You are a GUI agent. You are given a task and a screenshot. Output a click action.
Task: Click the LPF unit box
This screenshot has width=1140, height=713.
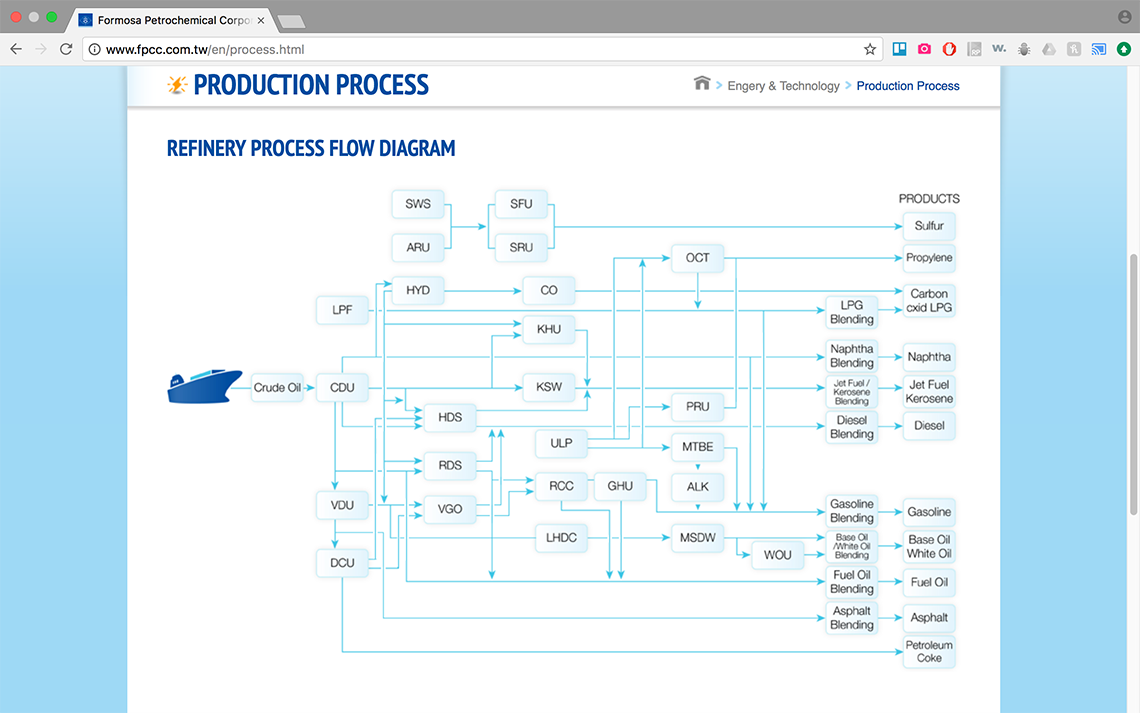click(342, 310)
